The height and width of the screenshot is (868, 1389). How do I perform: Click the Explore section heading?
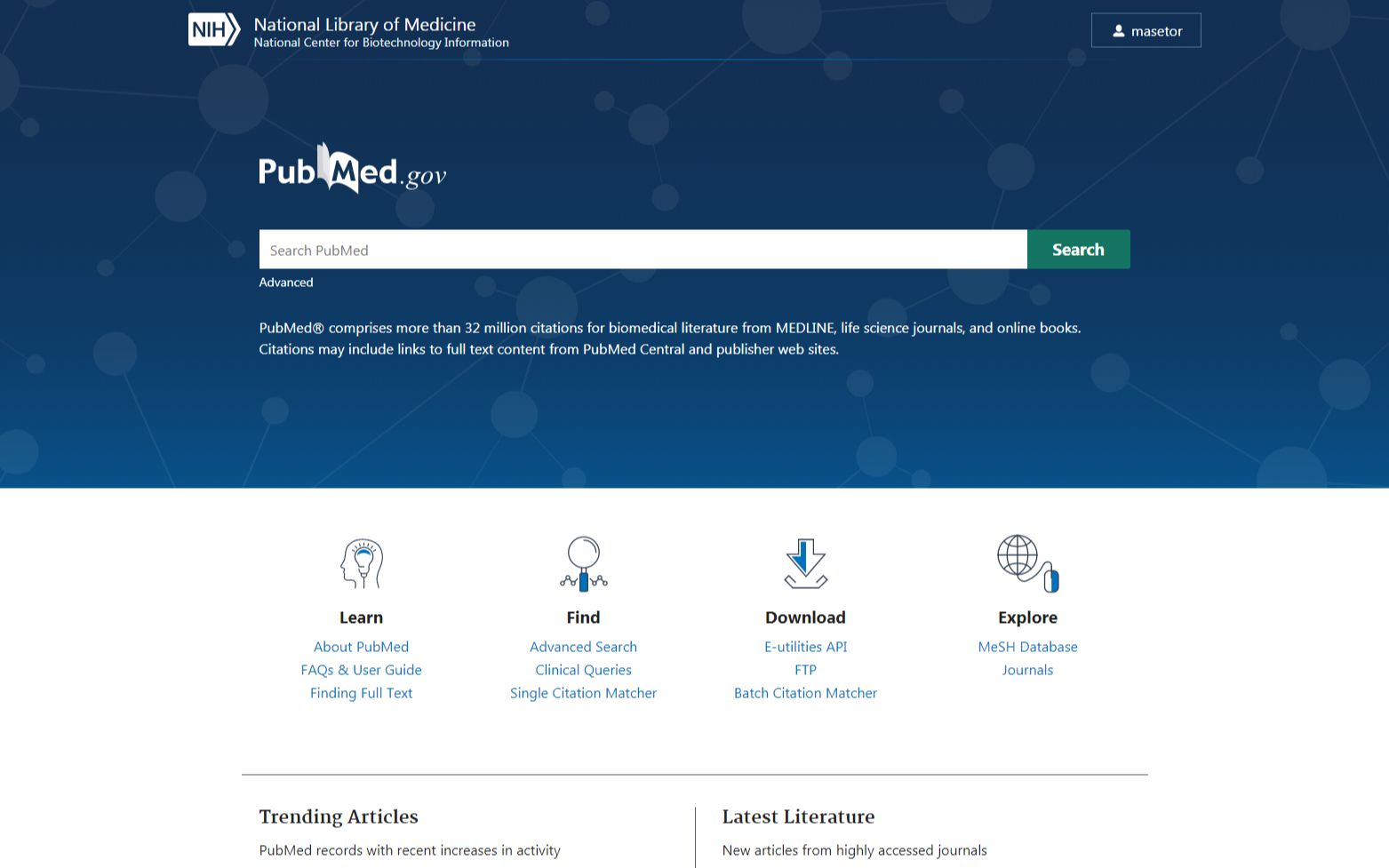pyautogui.click(x=1027, y=617)
